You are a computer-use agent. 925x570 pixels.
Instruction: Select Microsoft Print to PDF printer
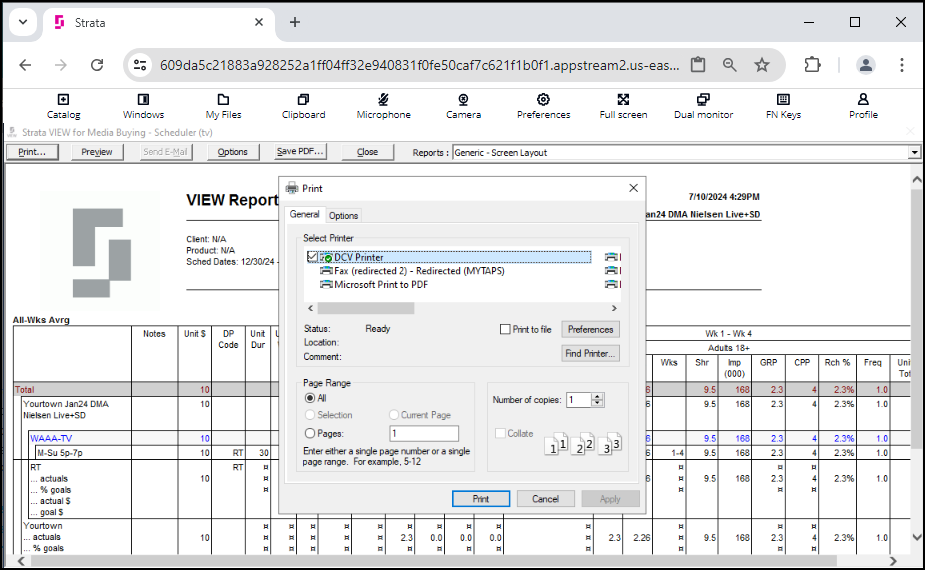[x=373, y=284]
